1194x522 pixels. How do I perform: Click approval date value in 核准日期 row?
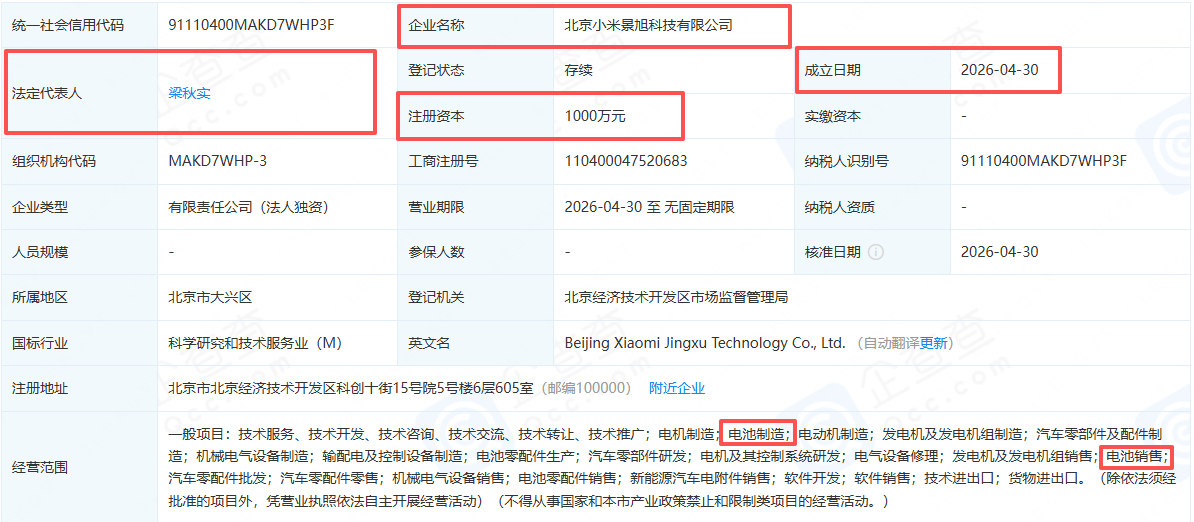point(1000,252)
